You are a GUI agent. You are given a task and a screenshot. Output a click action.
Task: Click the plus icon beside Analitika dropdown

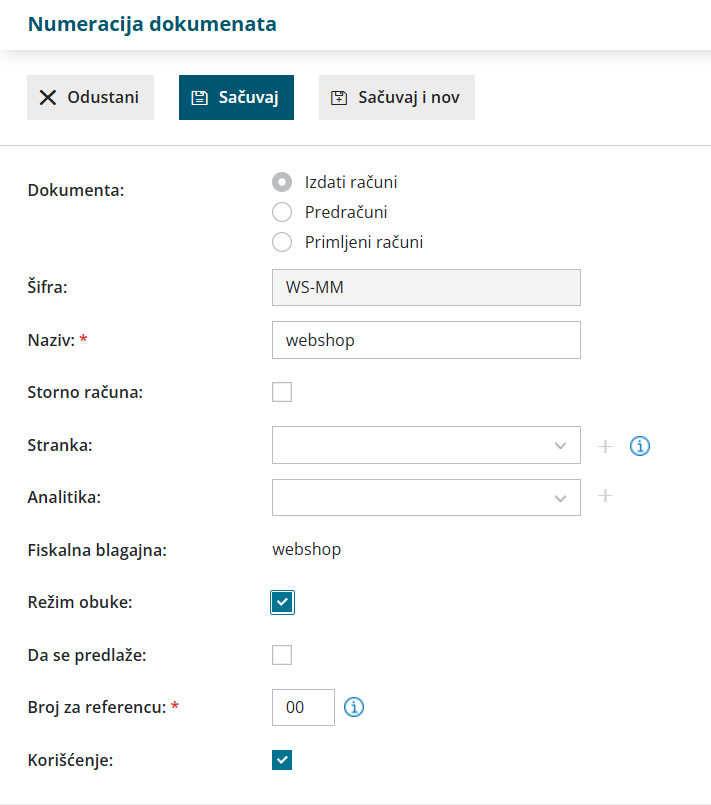pyautogui.click(x=605, y=496)
